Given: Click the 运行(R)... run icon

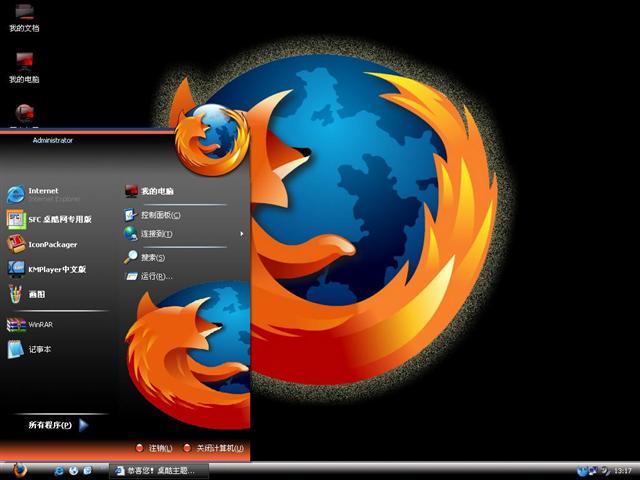Looking at the screenshot, I should point(131,276).
